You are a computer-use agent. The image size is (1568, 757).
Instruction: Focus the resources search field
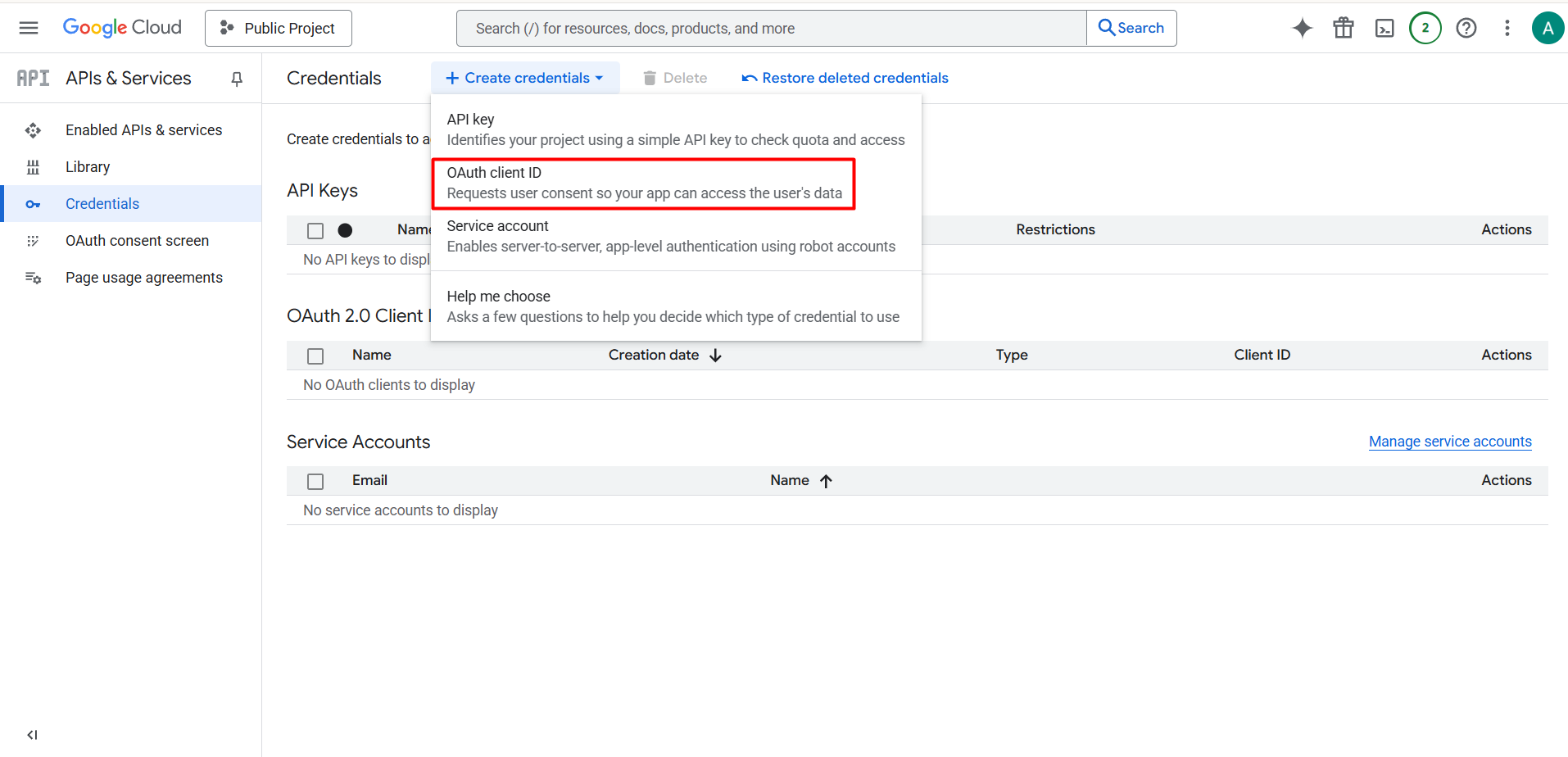[x=772, y=28]
